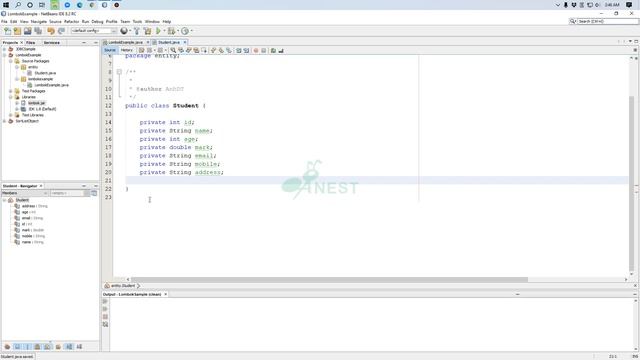
Task: Click the Debug Project toolbar icon
Action: (x=171, y=31)
